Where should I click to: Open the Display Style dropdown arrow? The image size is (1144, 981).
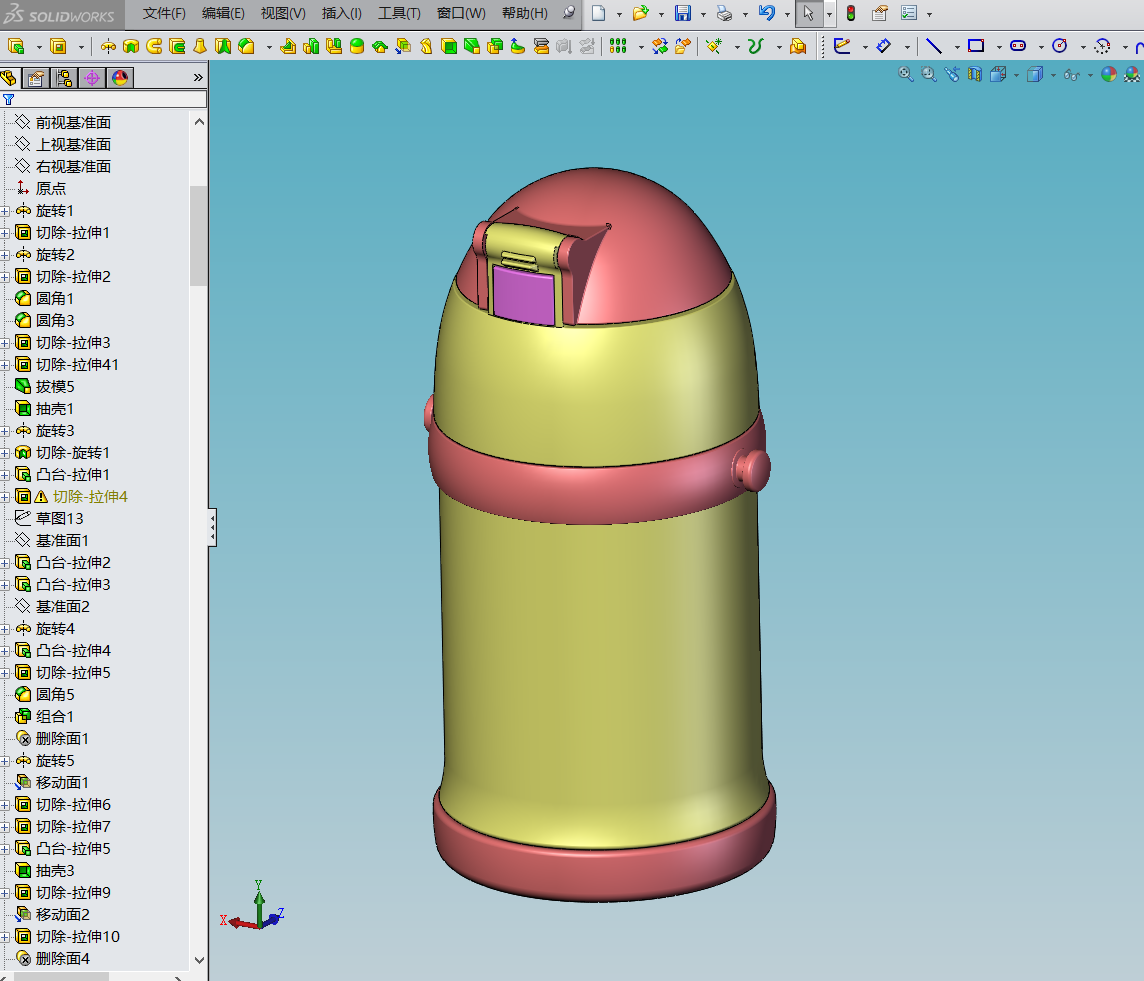(x=1053, y=75)
